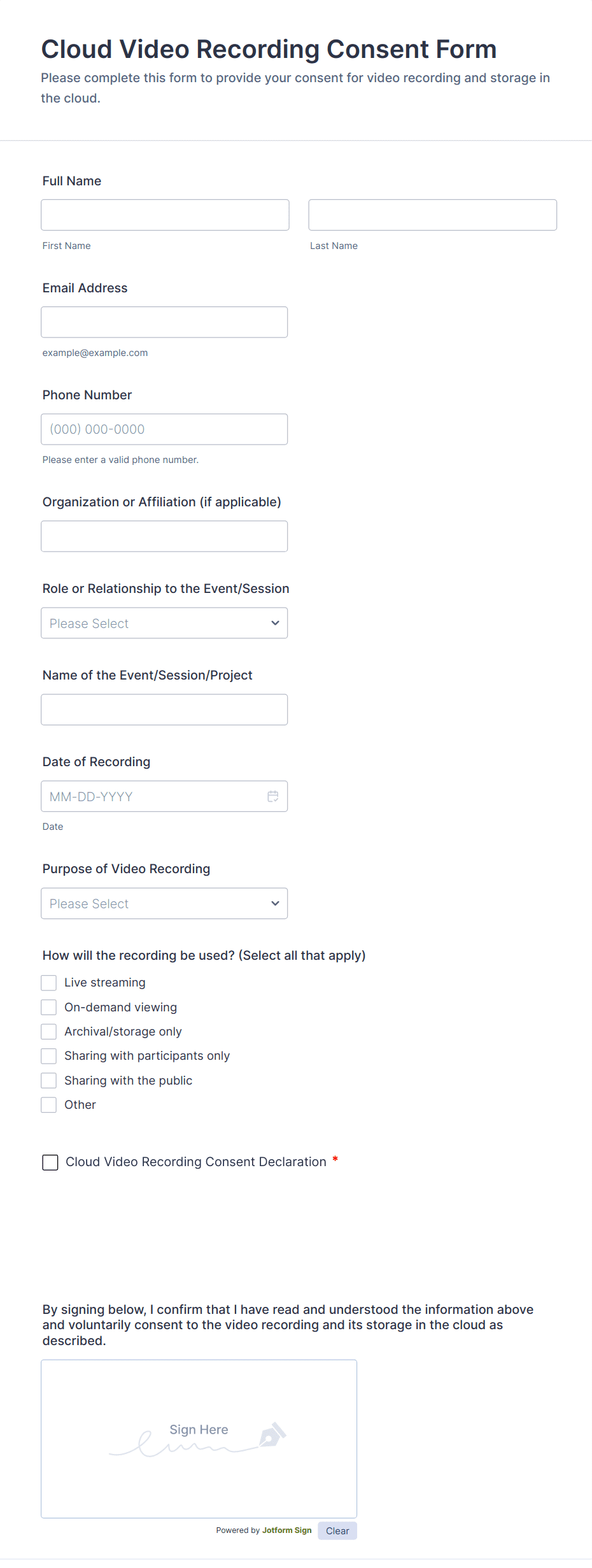Check Sharing with the public
592x1568 pixels.
(x=49, y=1080)
